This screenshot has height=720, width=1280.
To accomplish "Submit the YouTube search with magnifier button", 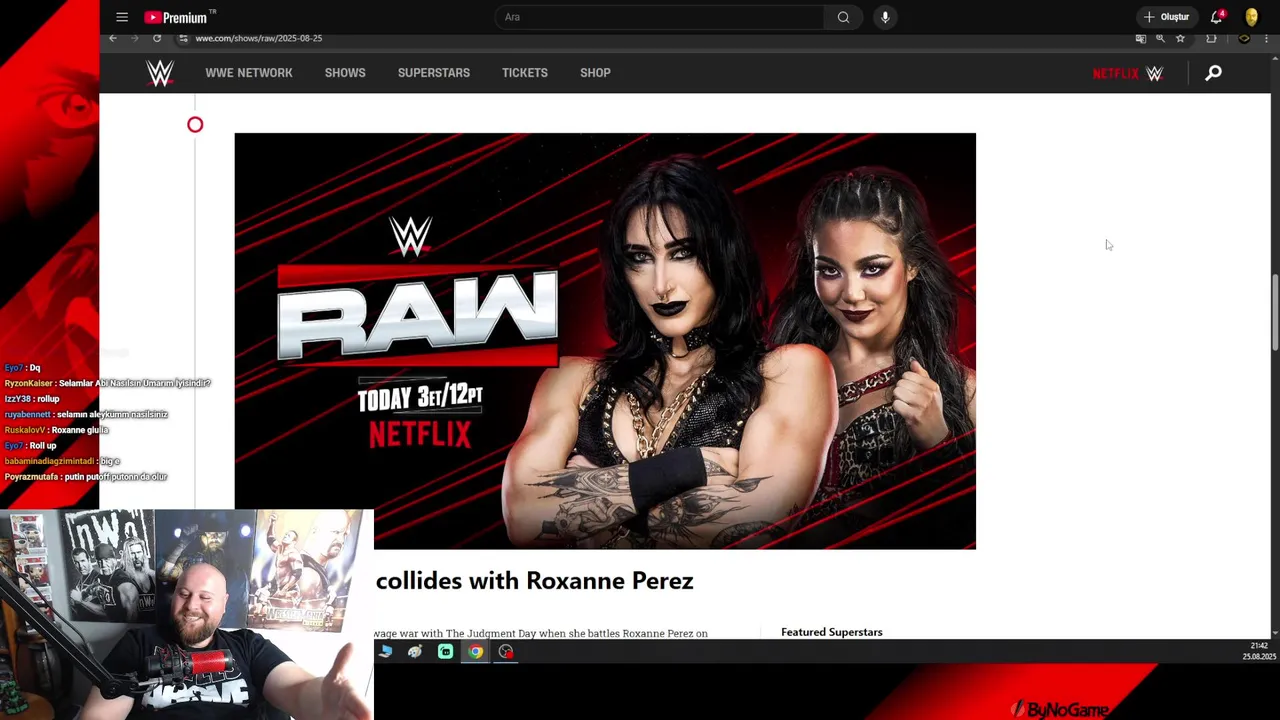I will pos(843,17).
